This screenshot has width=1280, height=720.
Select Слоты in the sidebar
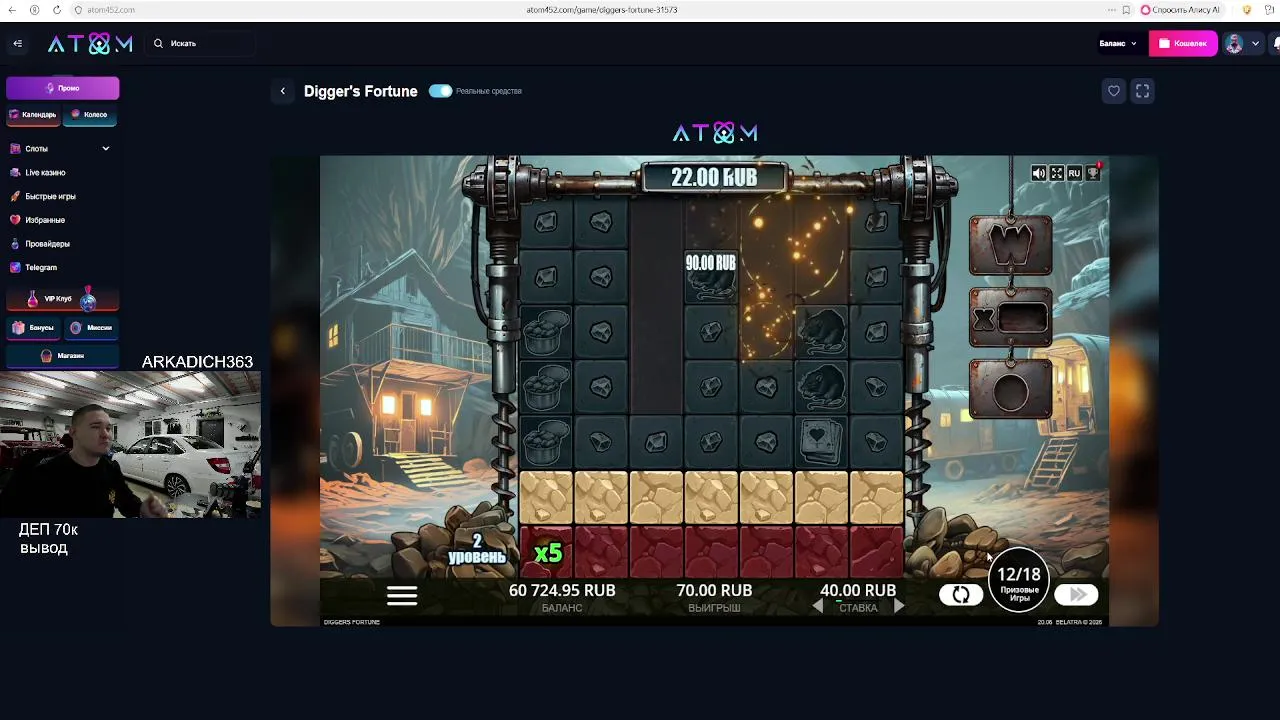pyautogui.click(x=37, y=148)
